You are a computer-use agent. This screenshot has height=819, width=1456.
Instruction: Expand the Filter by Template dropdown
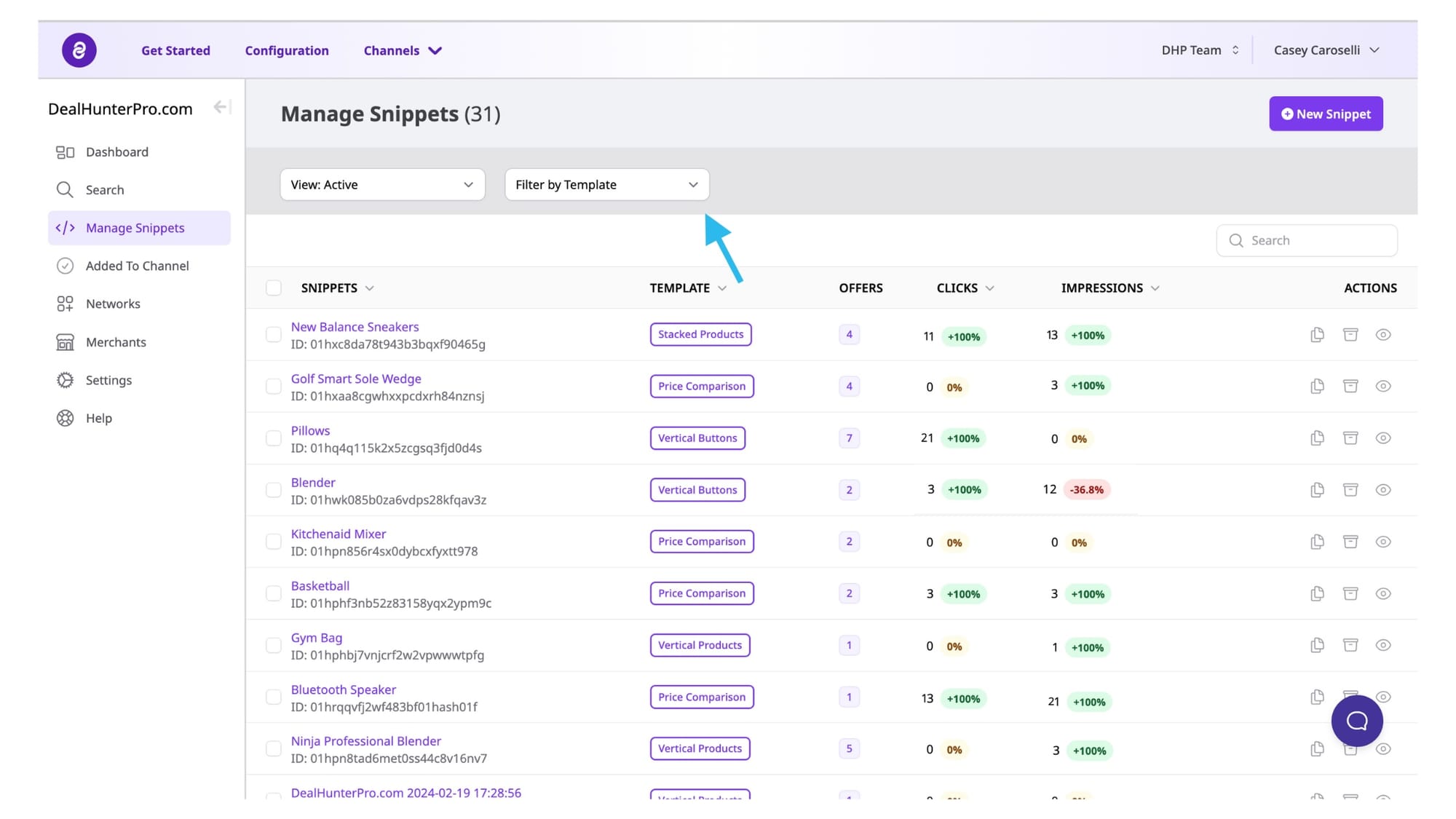[606, 185]
